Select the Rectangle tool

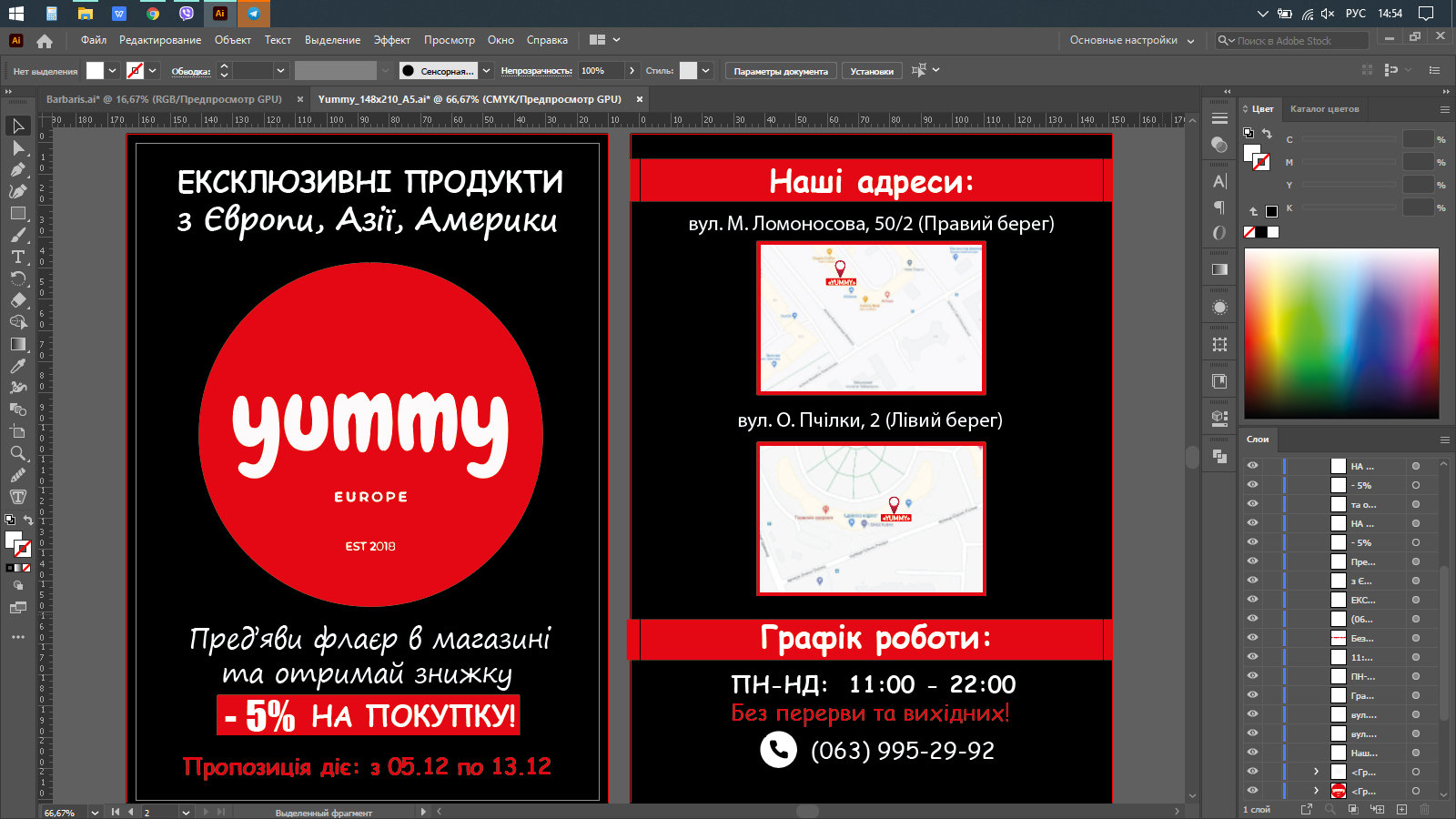click(x=18, y=213)
